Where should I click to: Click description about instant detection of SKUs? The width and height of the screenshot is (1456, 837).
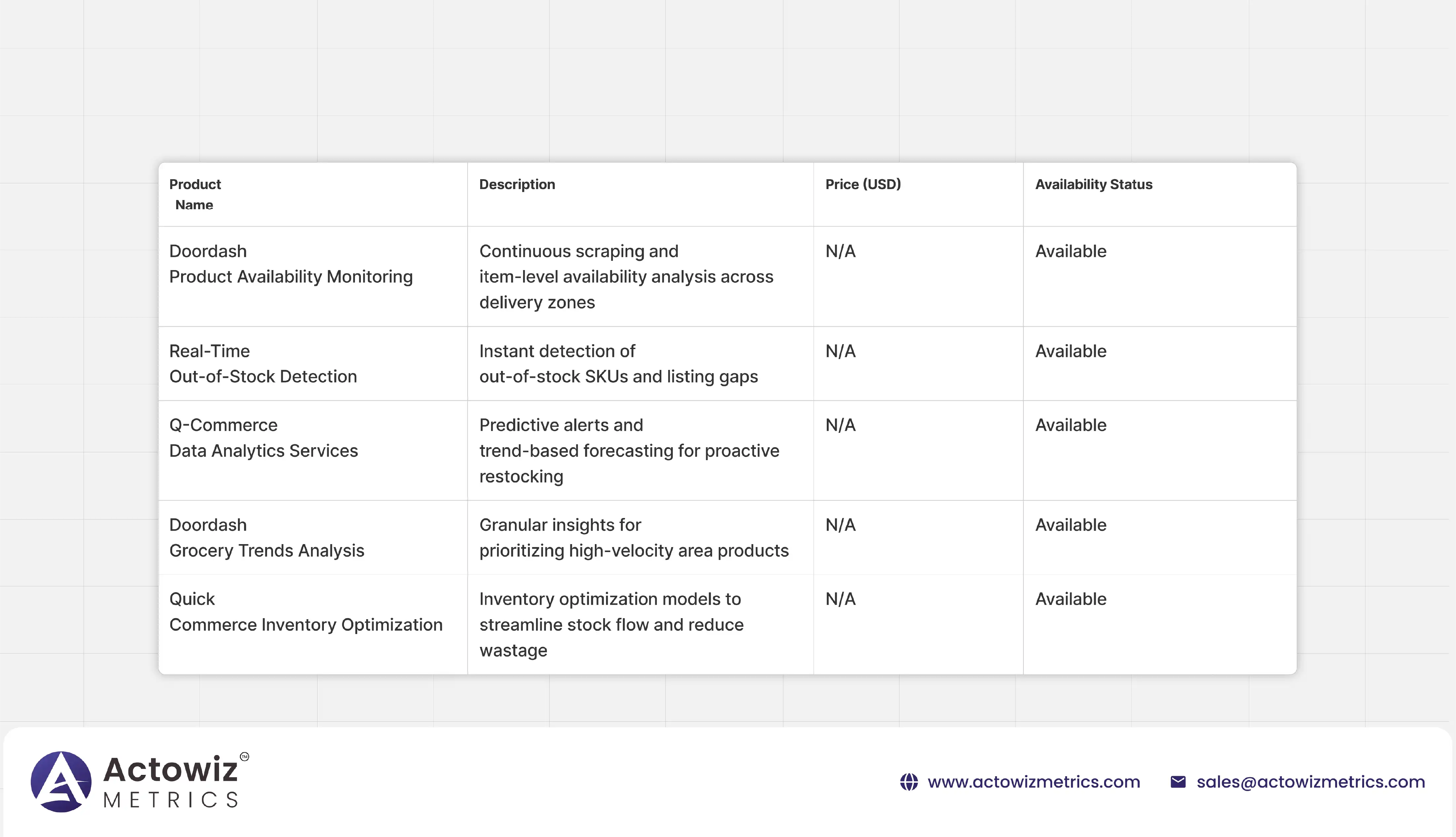pyautogui.click(x=618, y=364)
